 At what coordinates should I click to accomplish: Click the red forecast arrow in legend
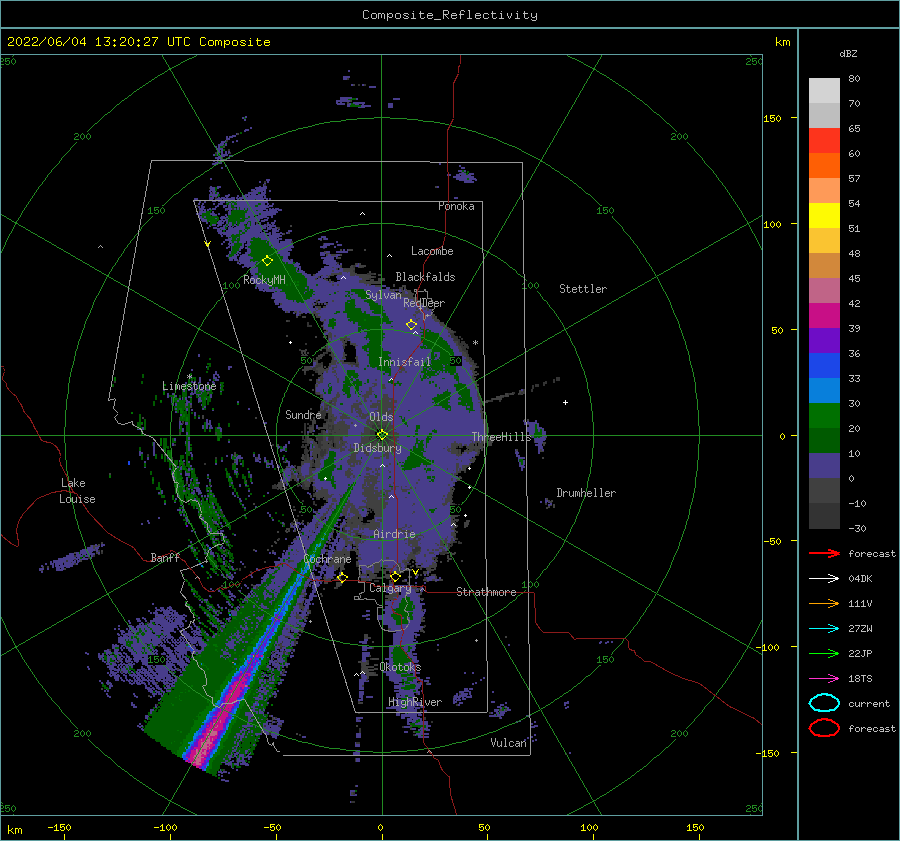pyautogui.click(x=824, y=553)
